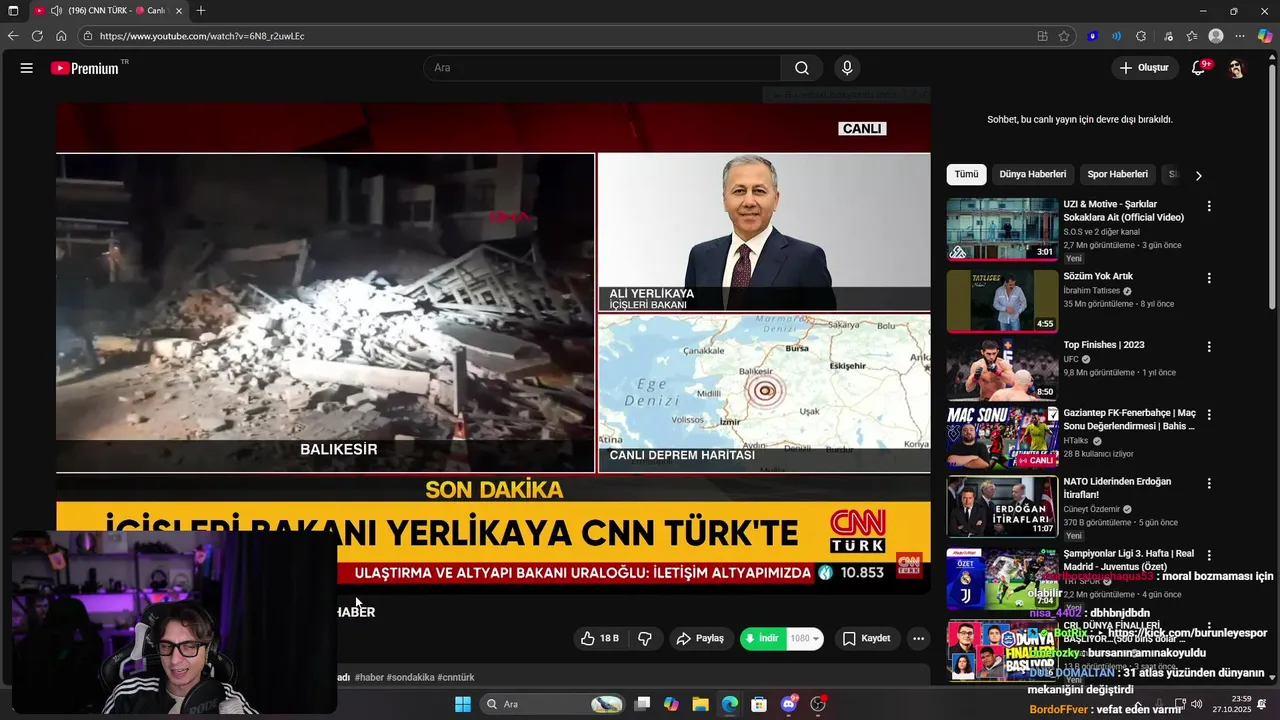
Task: Open browser extensions puzzle icon
Action: [1141, 36]
